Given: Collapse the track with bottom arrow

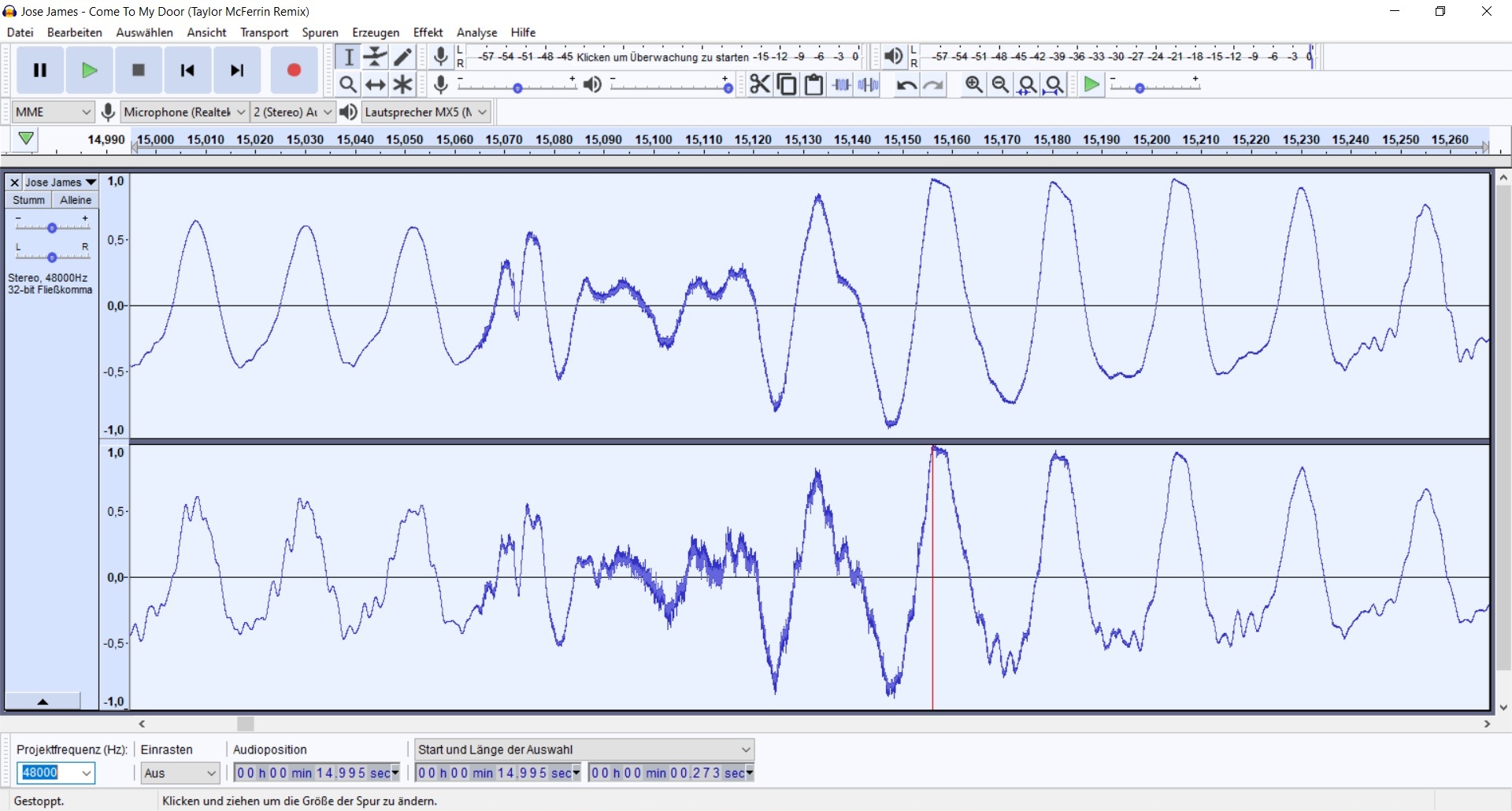Looking at the screenshot, I should pos(43,701).
